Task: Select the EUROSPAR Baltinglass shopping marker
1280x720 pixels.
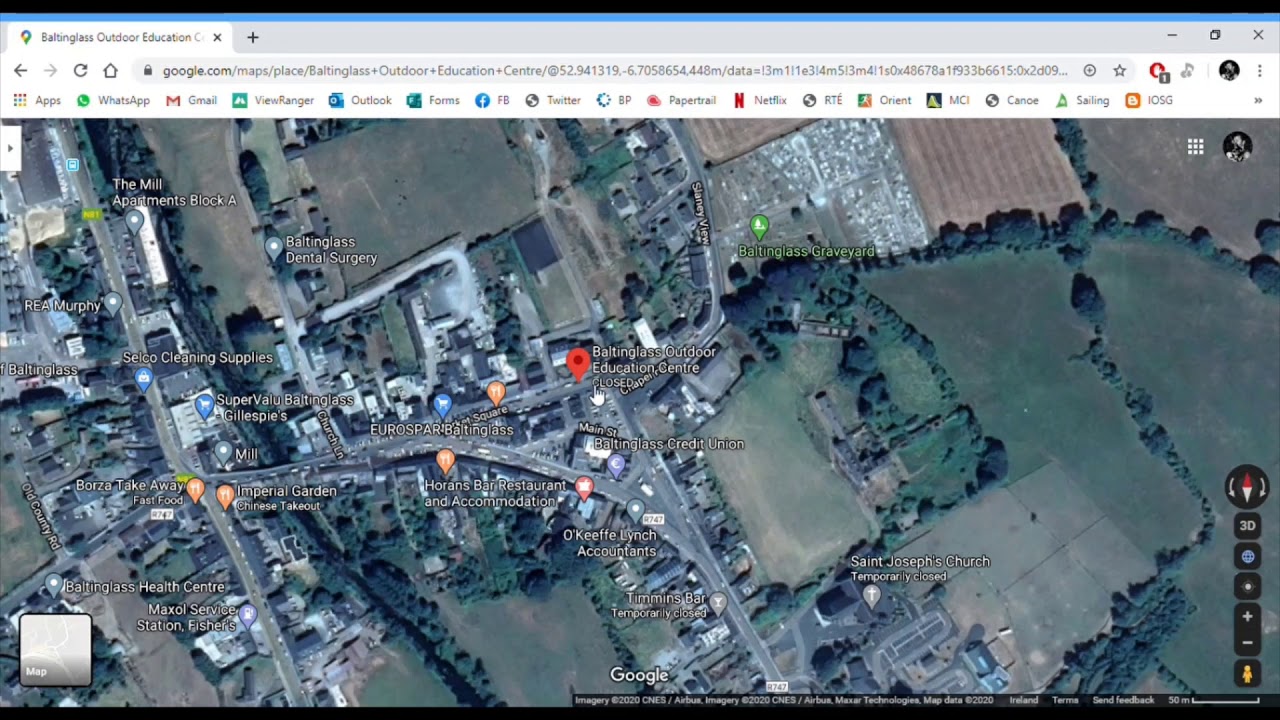Action: [x=443, y=404]
